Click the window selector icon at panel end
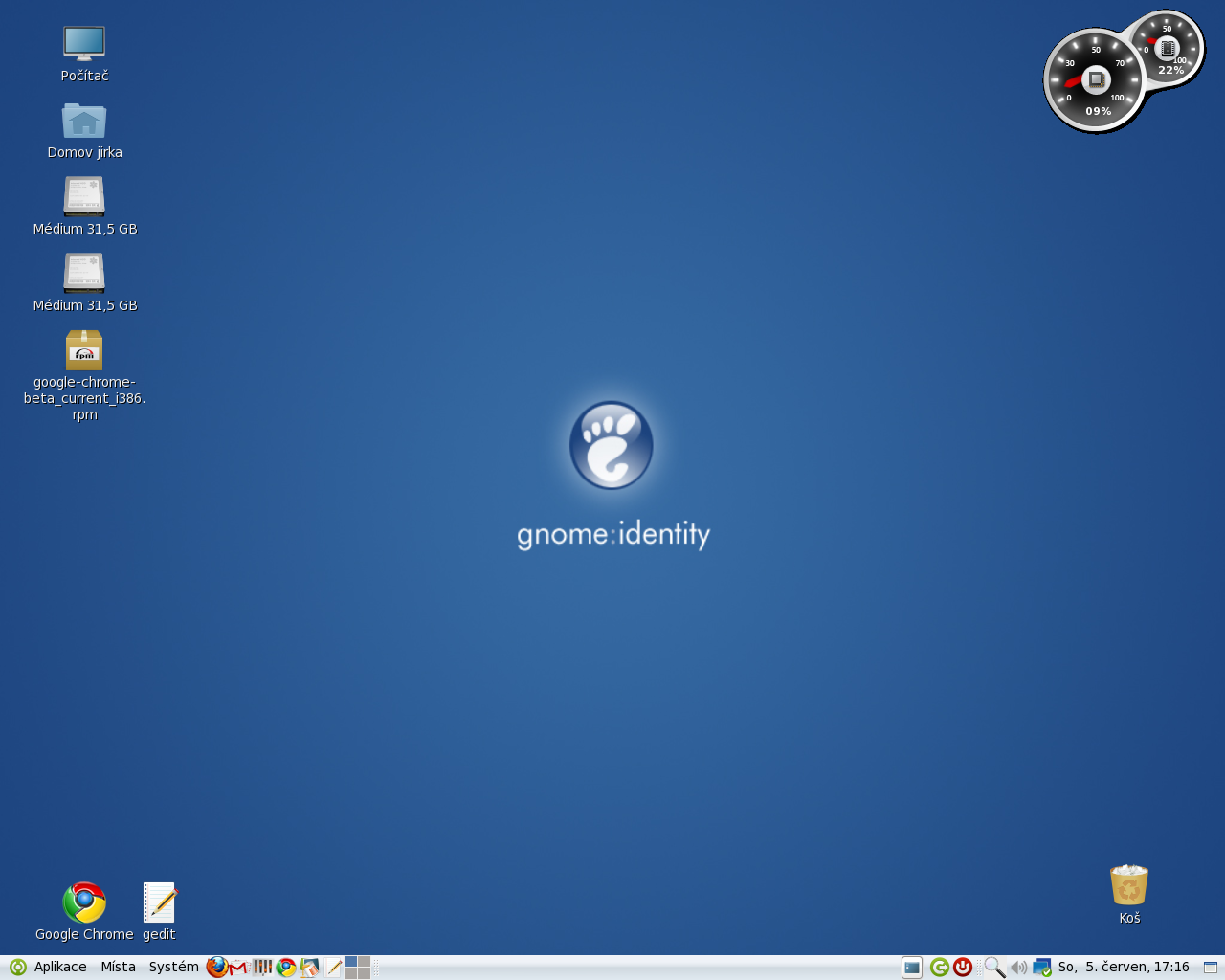Screen dimensions: 1225x980 (x=1210, y=968)
